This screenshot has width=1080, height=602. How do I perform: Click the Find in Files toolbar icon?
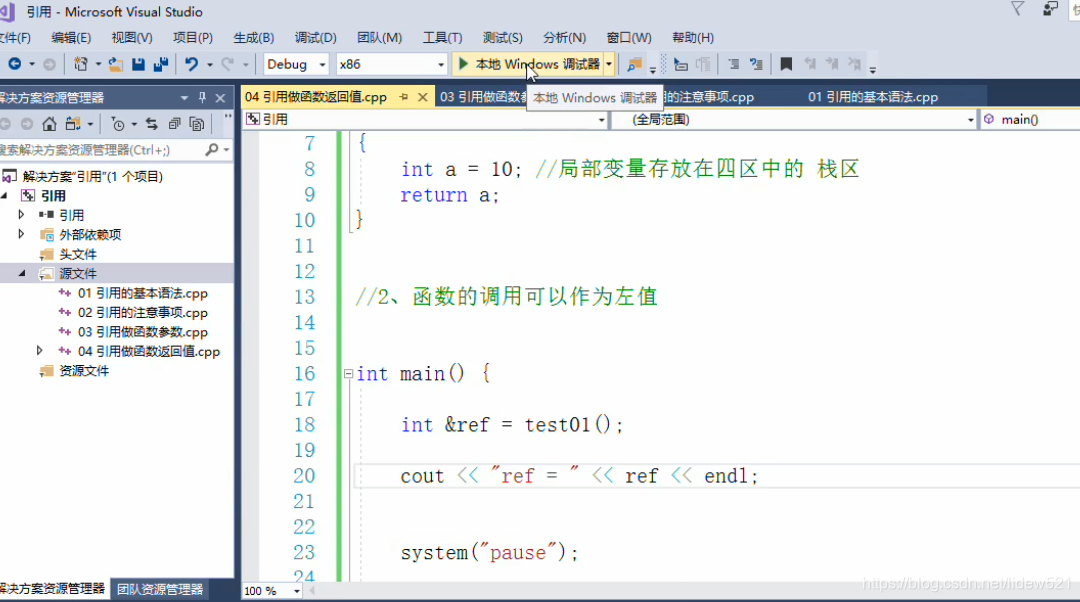[x=634, y=64]
